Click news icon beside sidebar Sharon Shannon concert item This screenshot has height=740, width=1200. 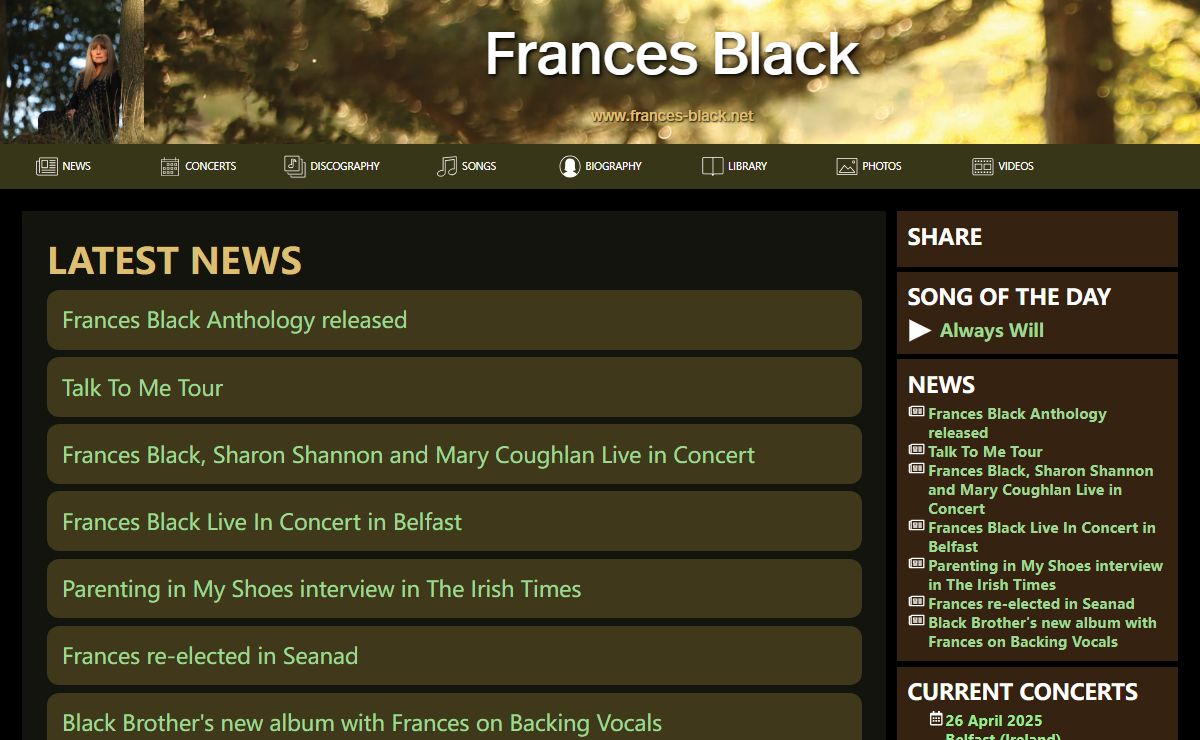click(x=916, y=469)
